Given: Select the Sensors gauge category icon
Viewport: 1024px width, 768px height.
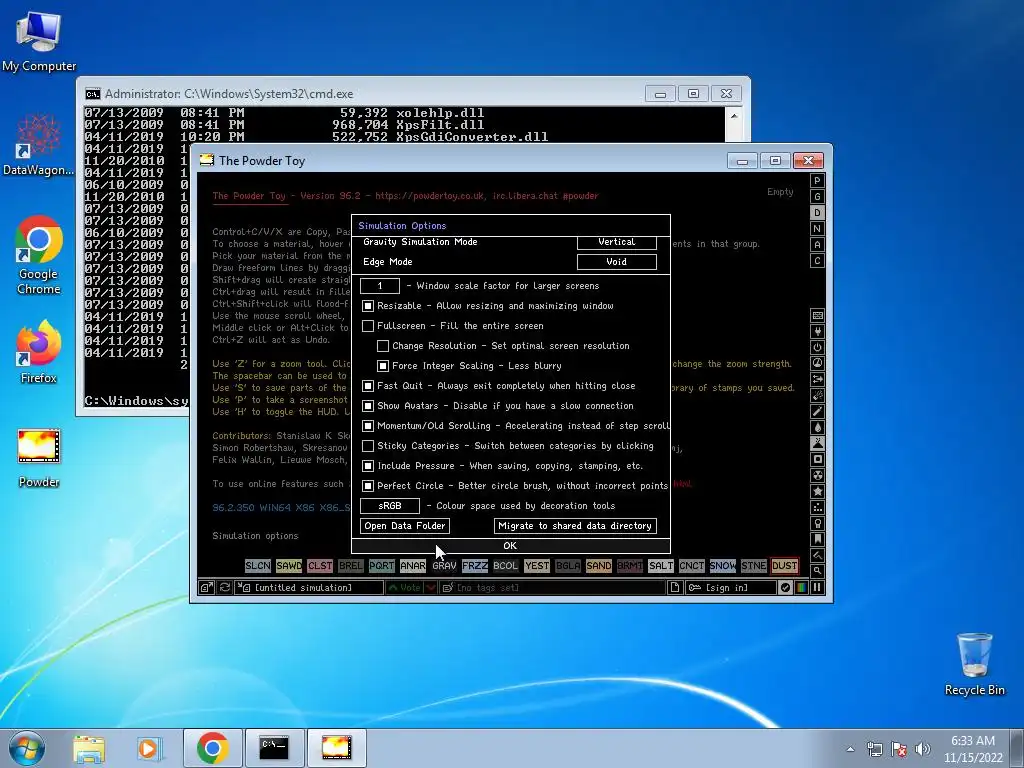Looking at the screenshot, I should [817, 363].
